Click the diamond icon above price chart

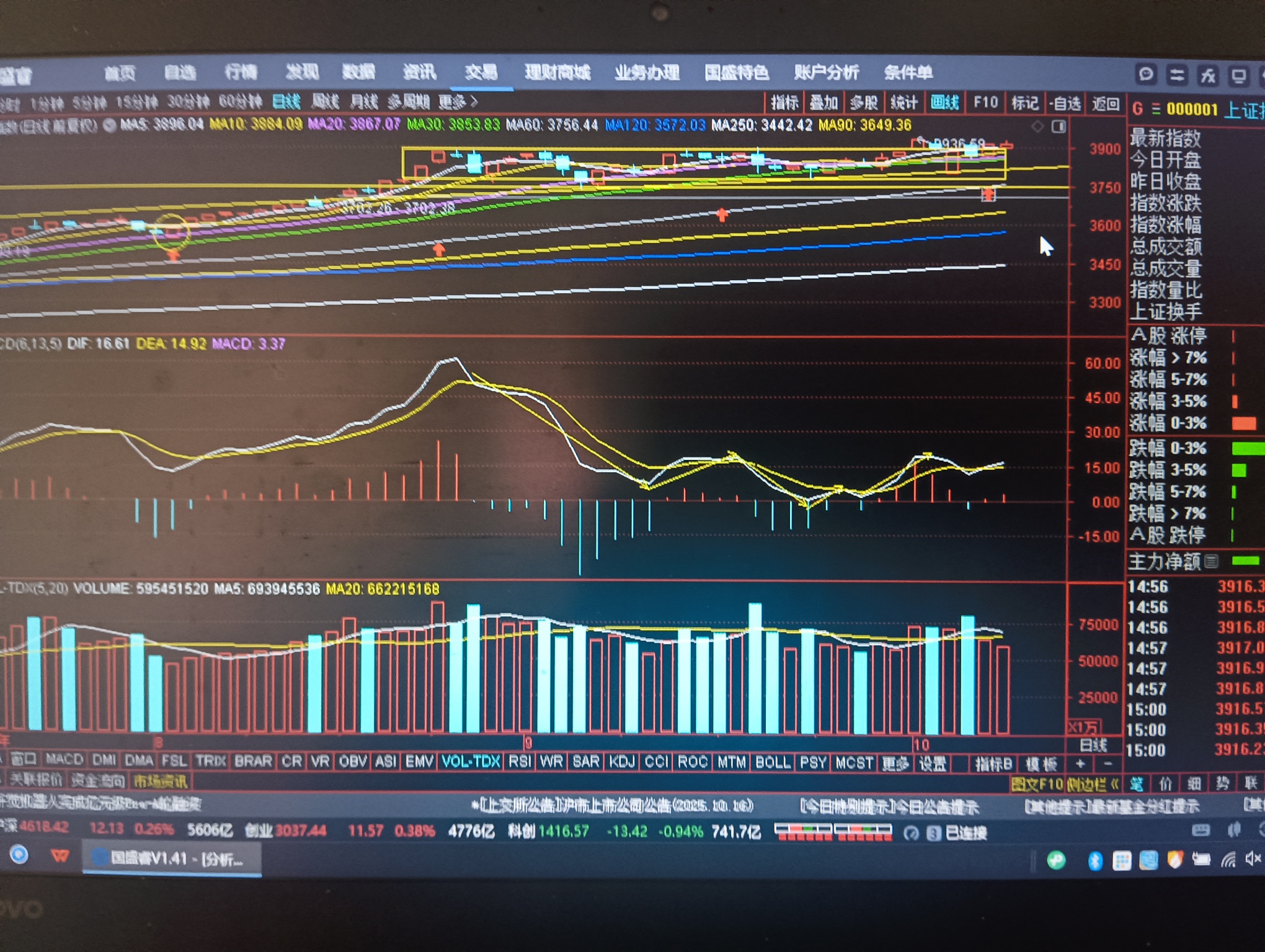pos(1037,126)
